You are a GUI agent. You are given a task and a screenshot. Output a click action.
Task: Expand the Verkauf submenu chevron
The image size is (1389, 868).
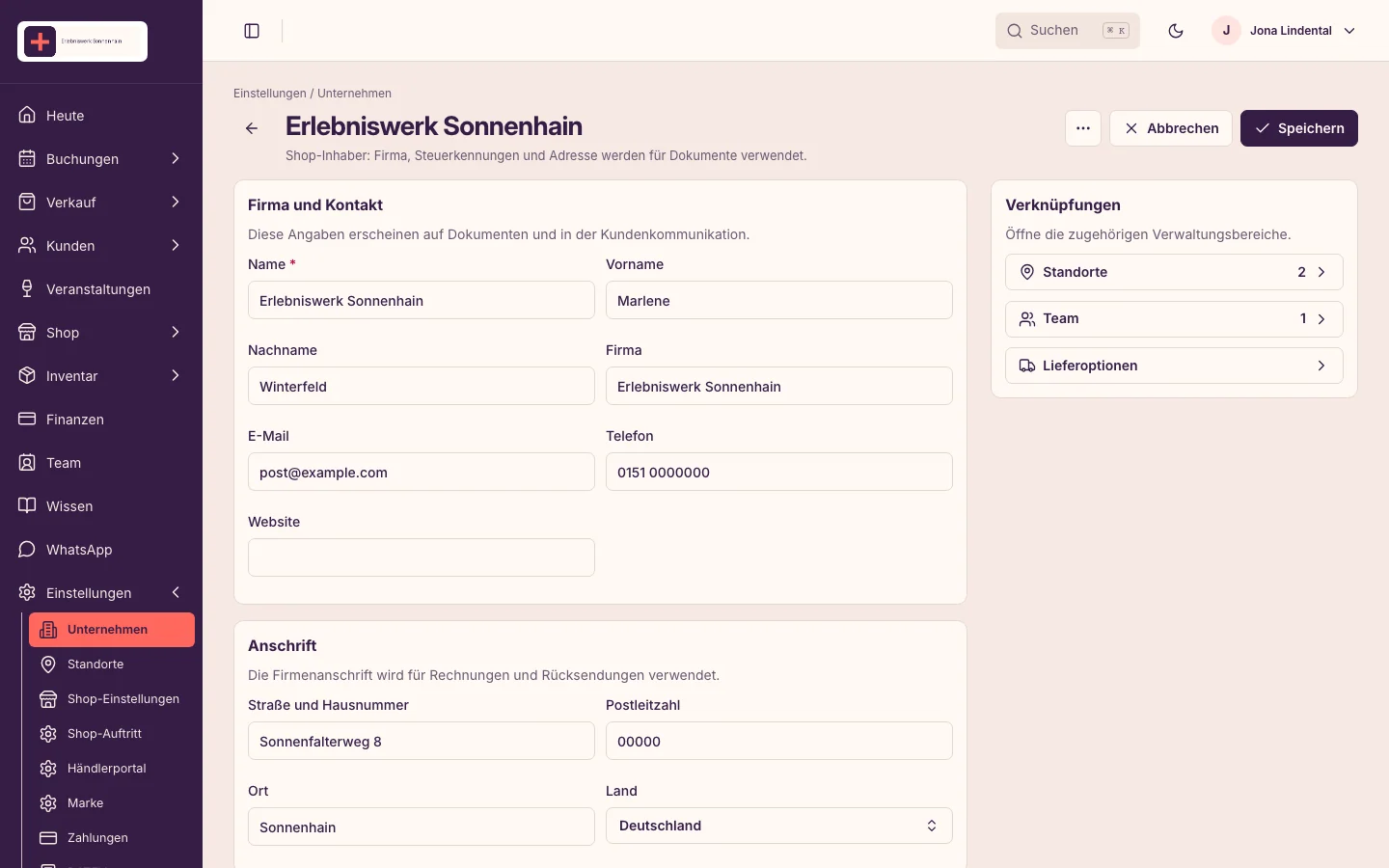tap(176, 202)
